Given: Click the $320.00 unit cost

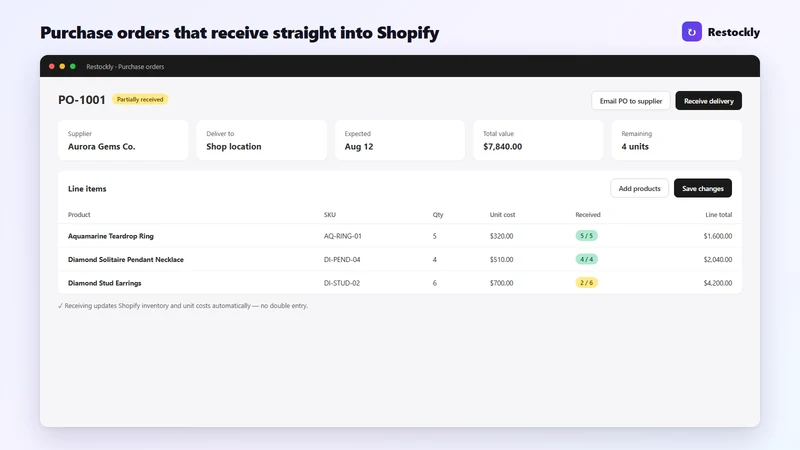Looking at the screenshot, I should [x=502, y=236].
